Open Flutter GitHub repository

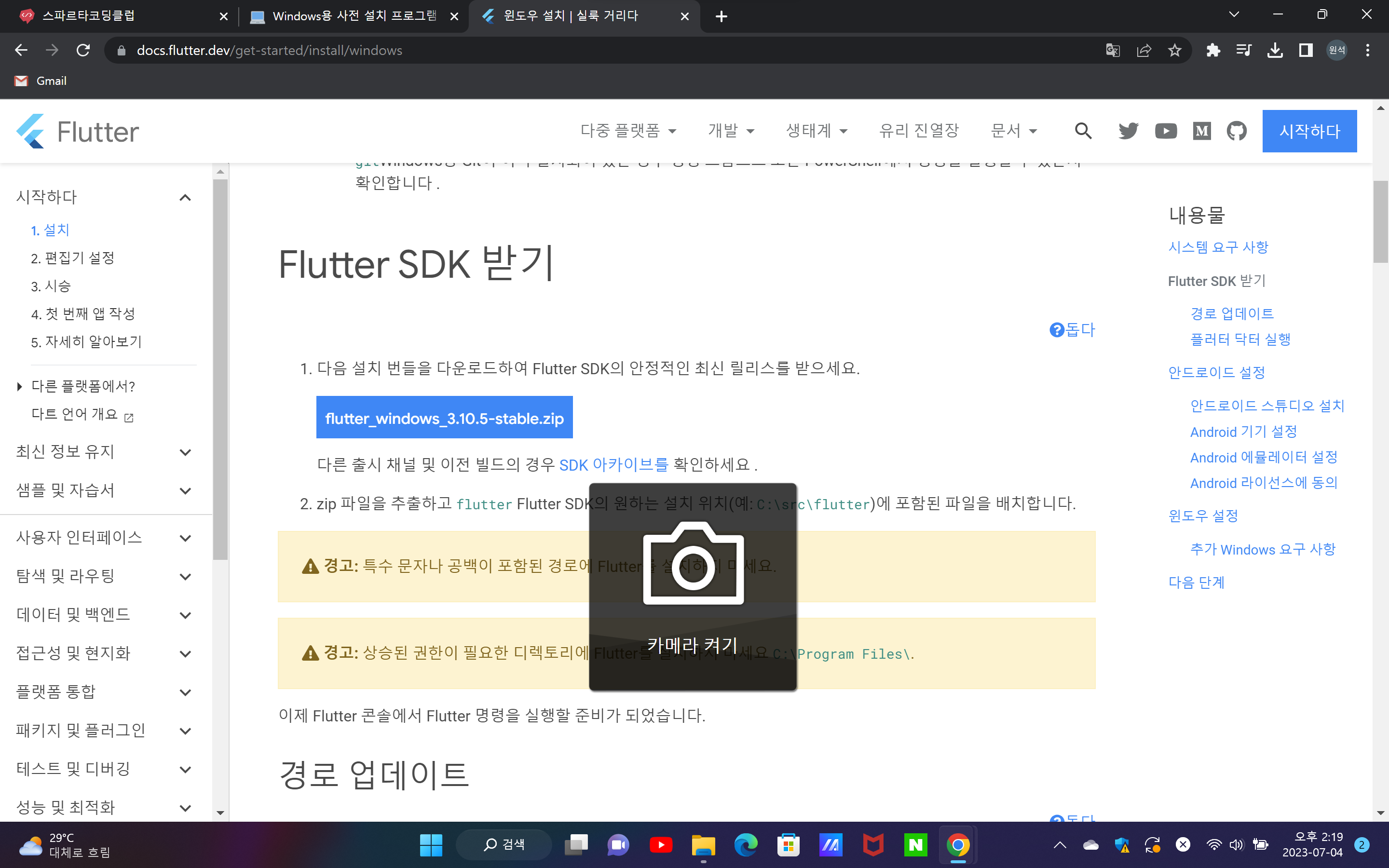click(1237, 131)
